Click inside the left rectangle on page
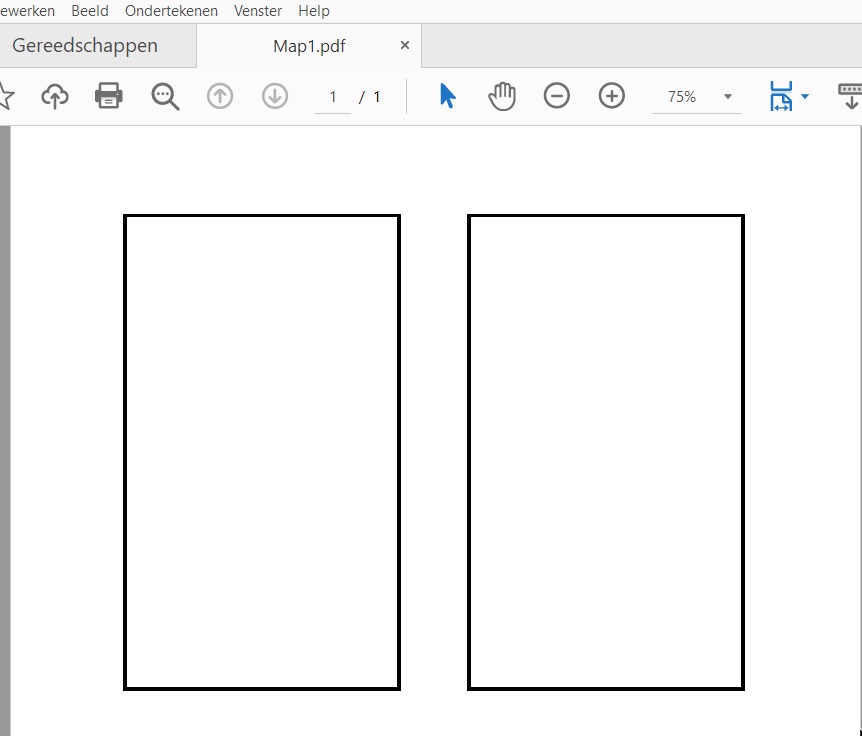Viewport: 862px width, 745px height. click(x=262, y=452)
